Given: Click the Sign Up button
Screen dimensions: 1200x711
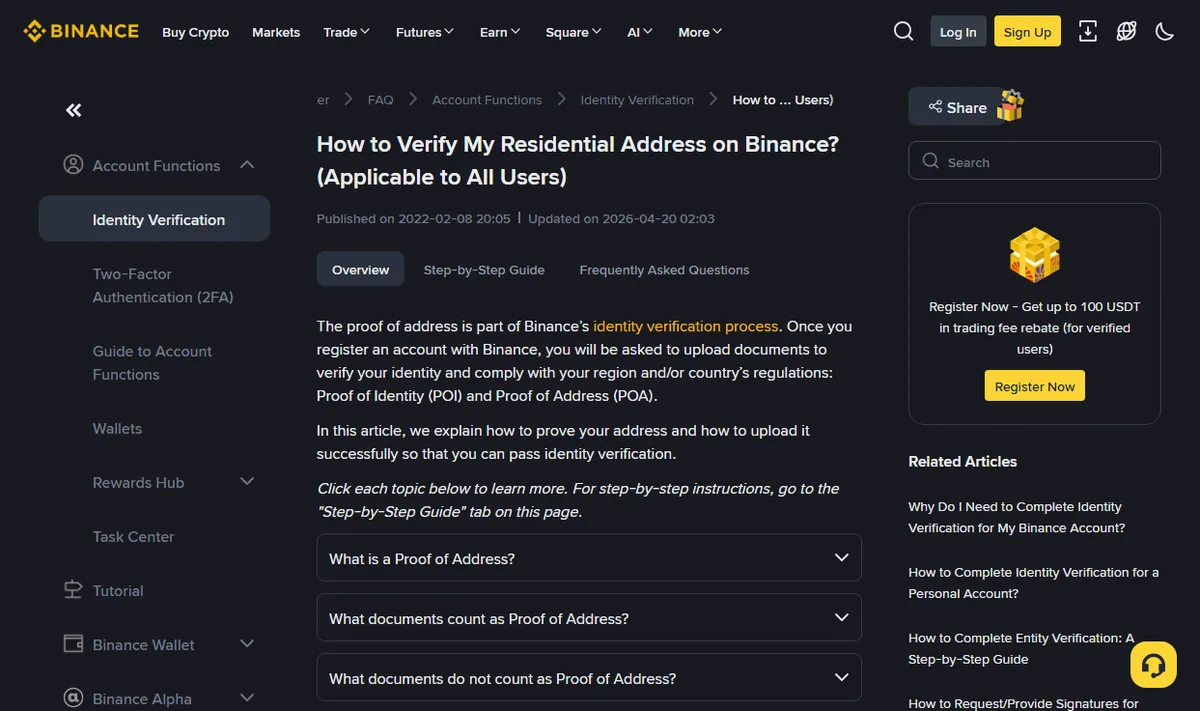Looking at the screenshot, I should point(1028,32).
